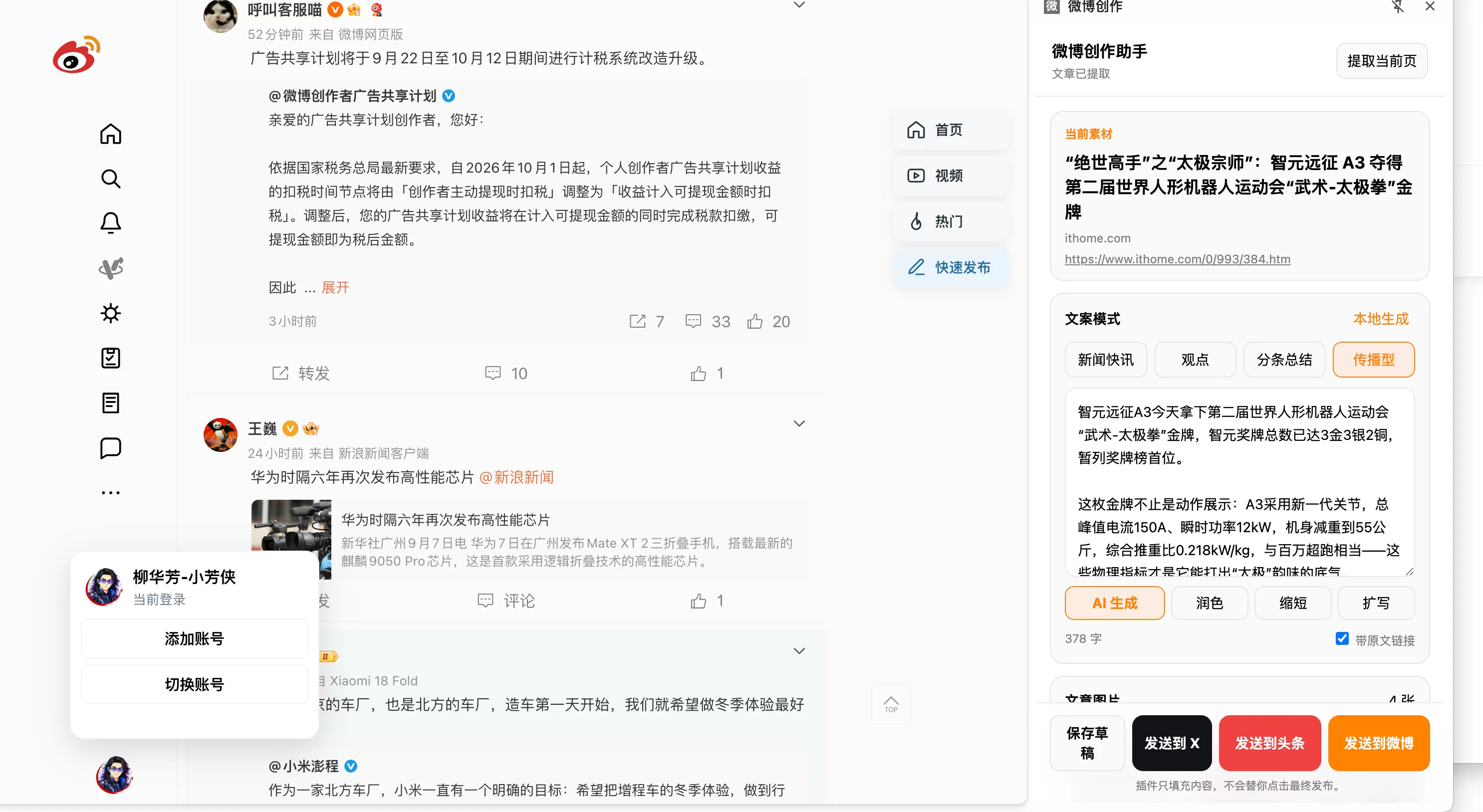Click the 润色 button
Image resolution: width=1483 pixels, height=812 pixels.
[x=1210, y=603]
